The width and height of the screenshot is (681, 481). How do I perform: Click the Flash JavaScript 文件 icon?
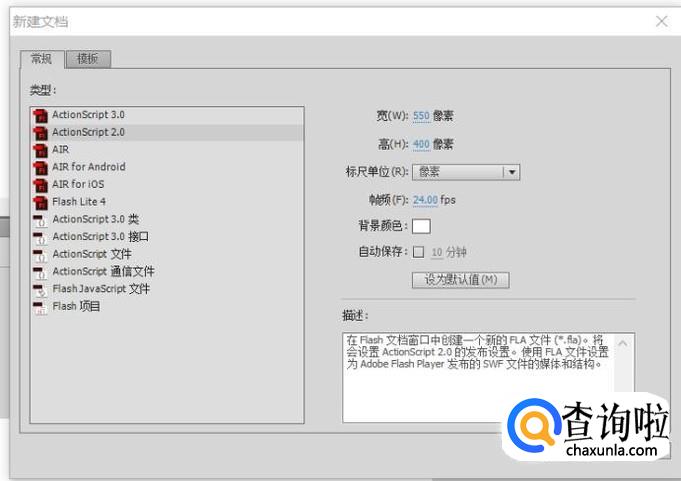[x=40, y=290]
